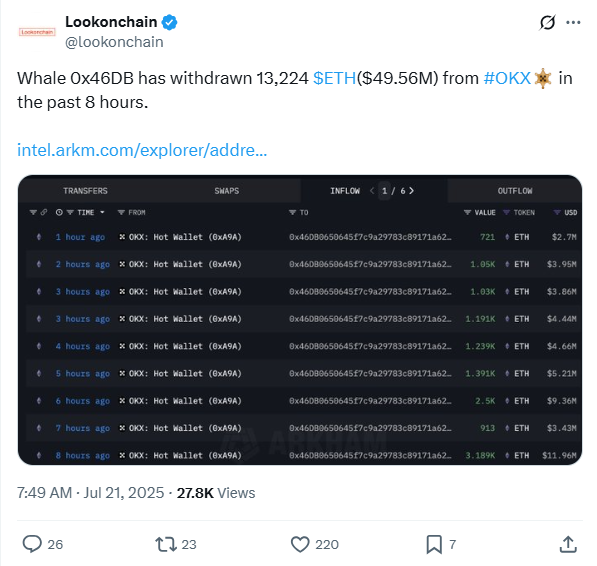This screenshot has height=566, width=597.
Task: Click the Grok slashed-circle icon
Action: pos(548,22)
